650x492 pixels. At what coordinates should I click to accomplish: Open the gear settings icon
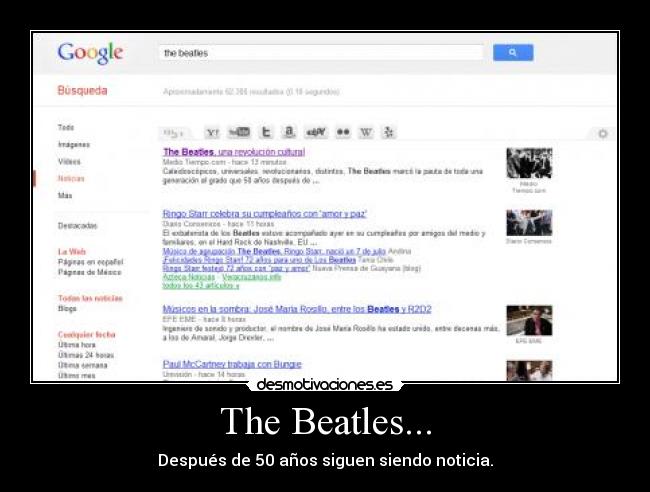[603, 133]
